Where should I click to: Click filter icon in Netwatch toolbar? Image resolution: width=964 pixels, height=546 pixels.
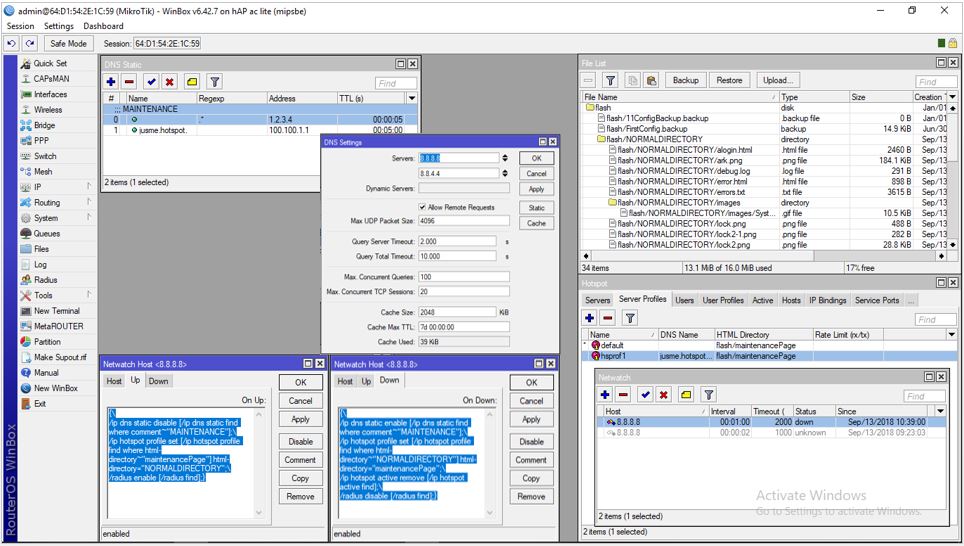[709, 395]
